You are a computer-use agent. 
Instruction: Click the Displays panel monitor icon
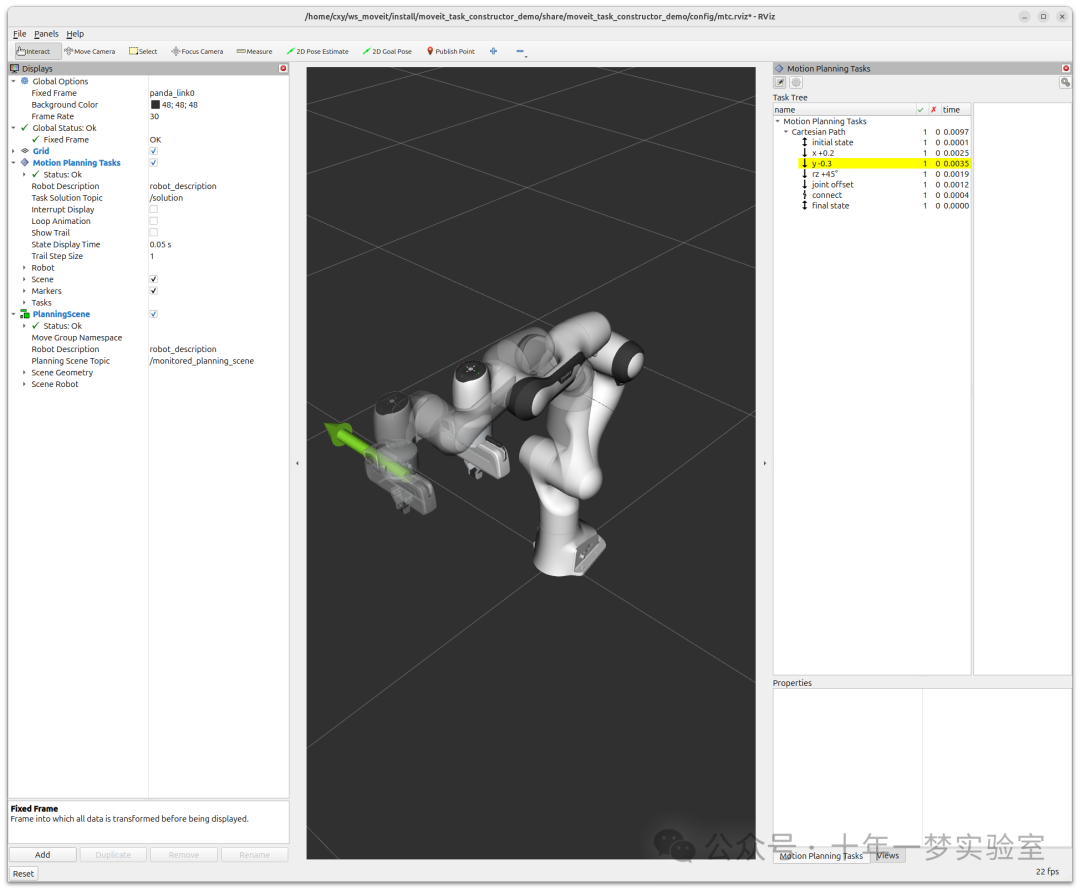click(14, 68)
